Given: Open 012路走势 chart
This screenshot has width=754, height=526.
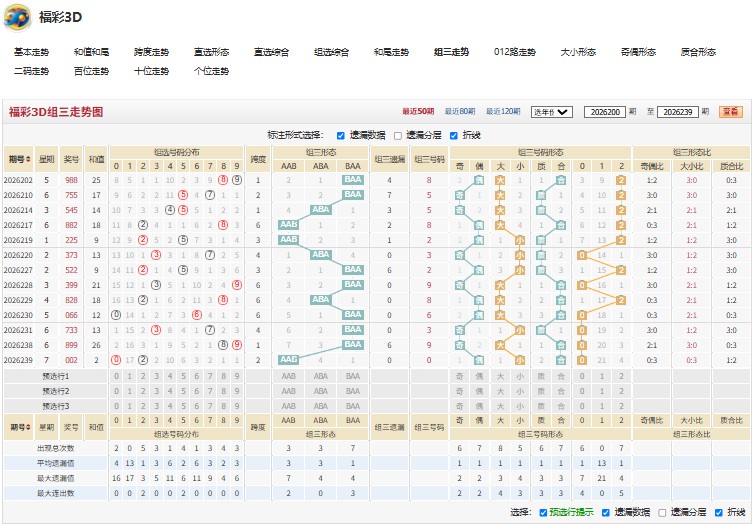Looking at the screenshot, I should point(515,52).
